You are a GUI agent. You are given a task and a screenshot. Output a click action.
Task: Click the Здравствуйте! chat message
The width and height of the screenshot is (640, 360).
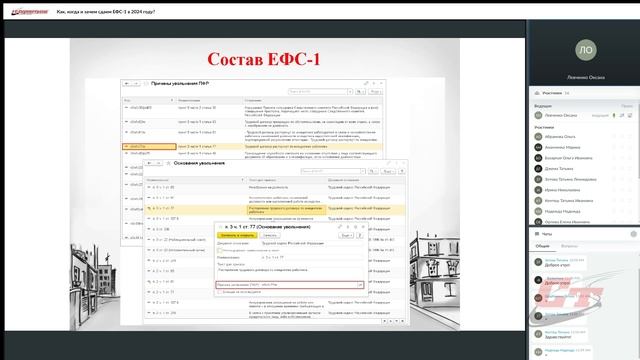(x=558, y=337)
